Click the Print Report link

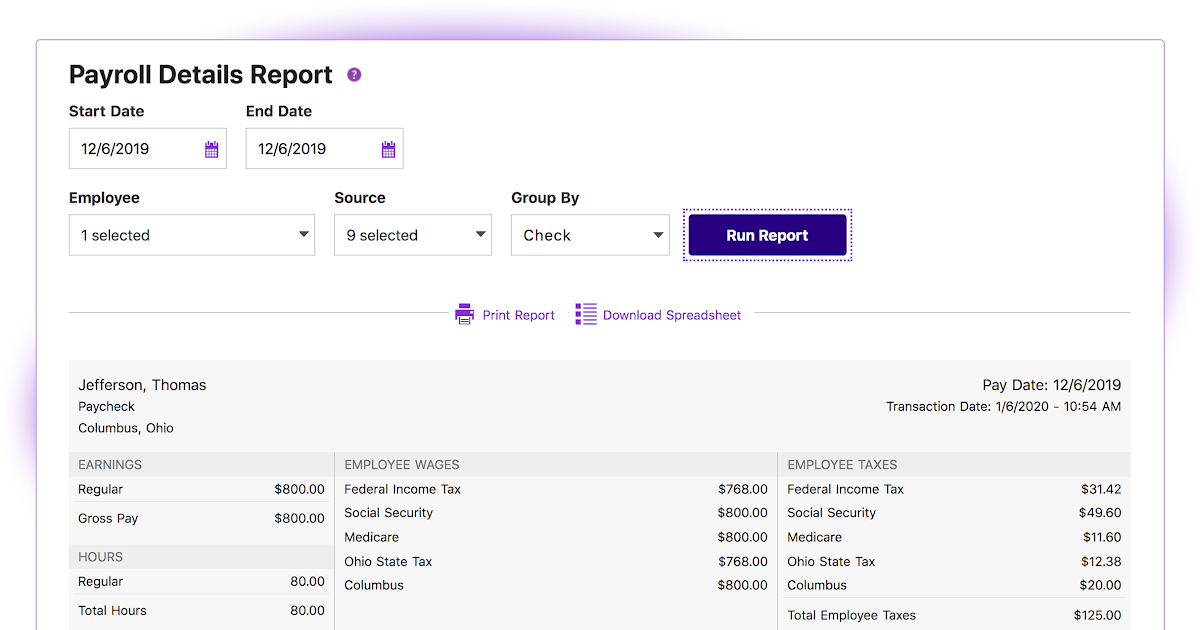coord(518,315)
